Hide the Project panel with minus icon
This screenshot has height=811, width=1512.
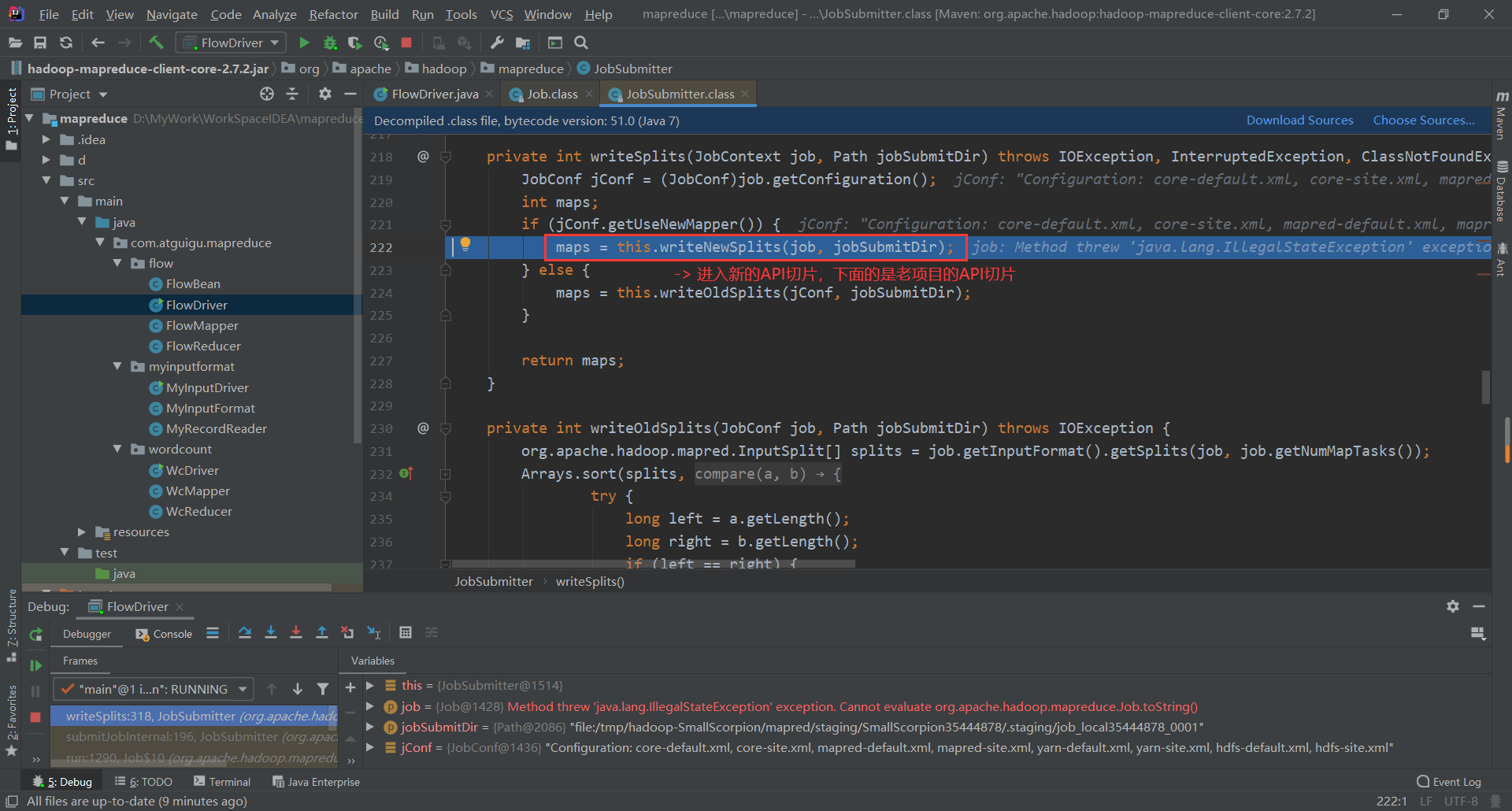coord(350,94)
